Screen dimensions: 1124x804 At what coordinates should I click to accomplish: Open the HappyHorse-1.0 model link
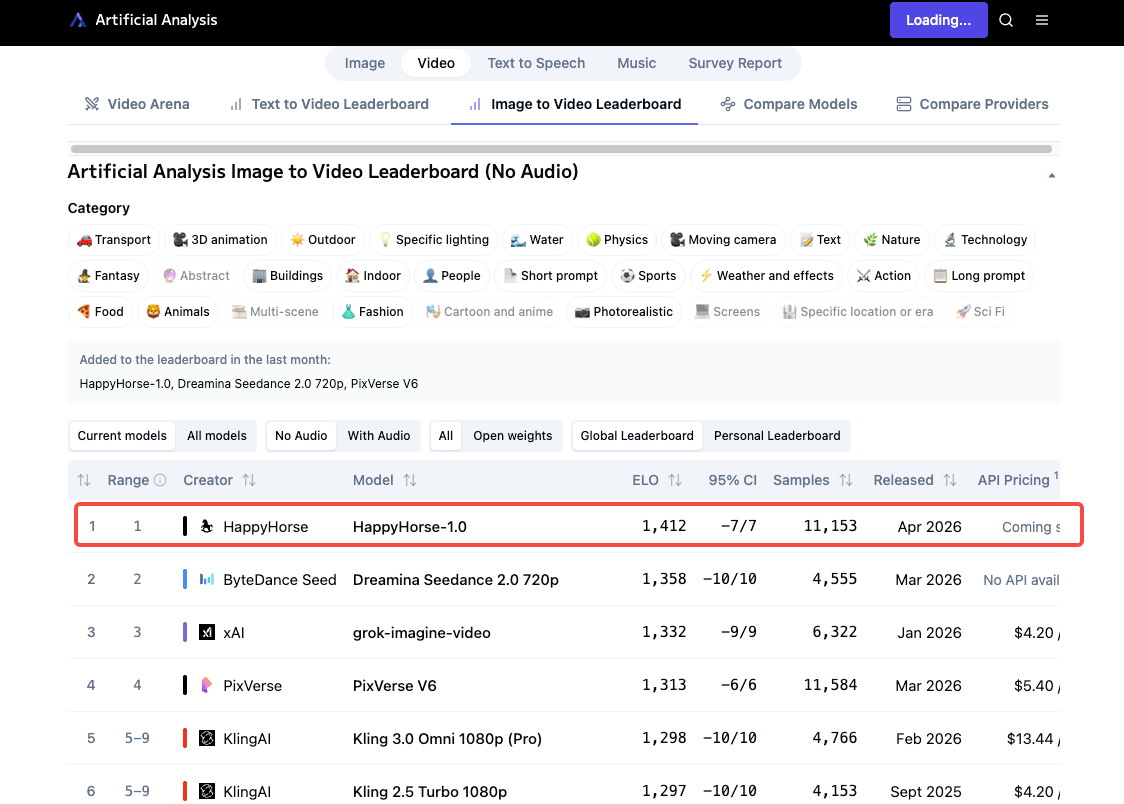(x=409, y=527)
